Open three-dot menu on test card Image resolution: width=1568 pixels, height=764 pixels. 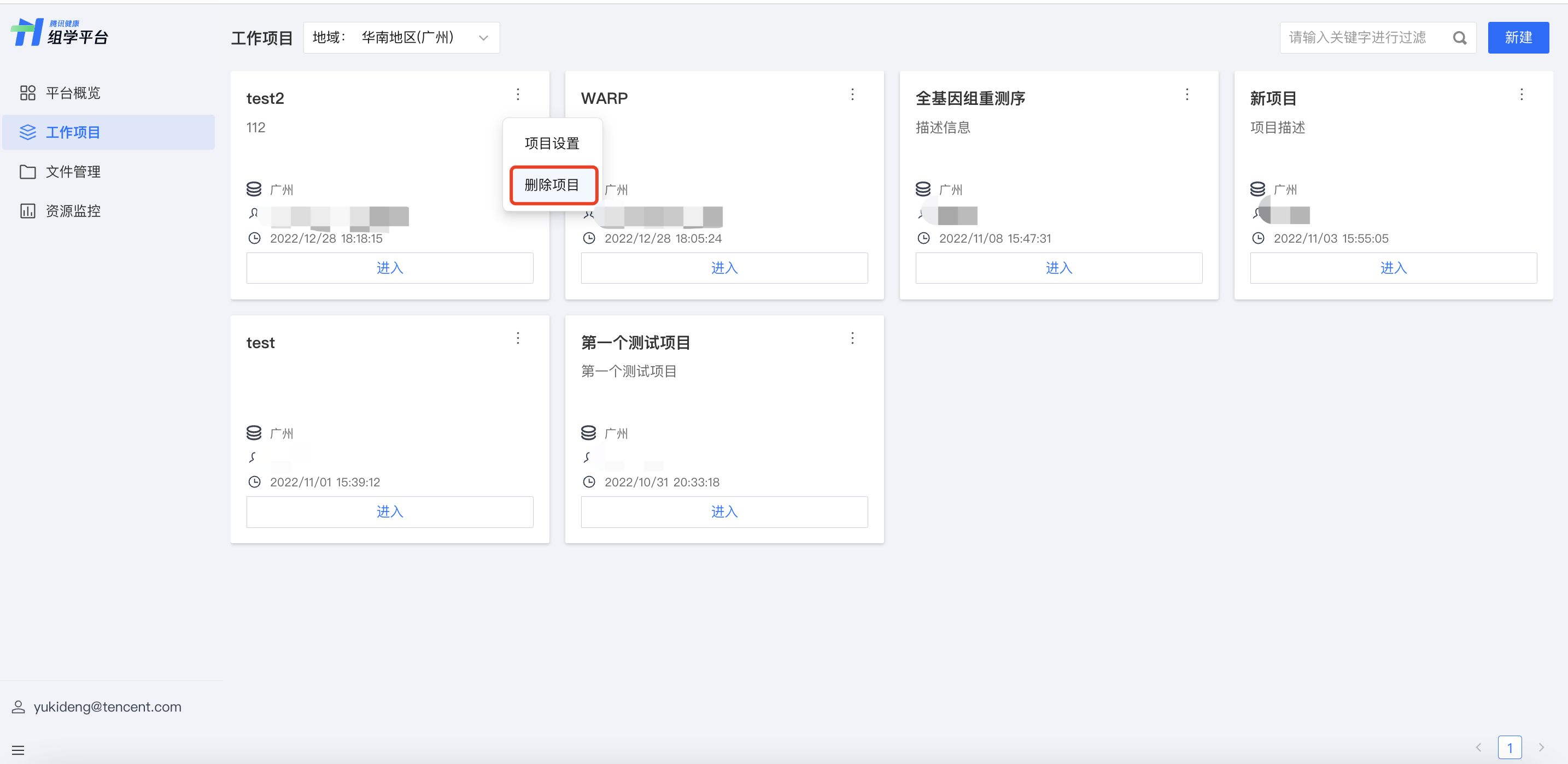pos(517,338)
